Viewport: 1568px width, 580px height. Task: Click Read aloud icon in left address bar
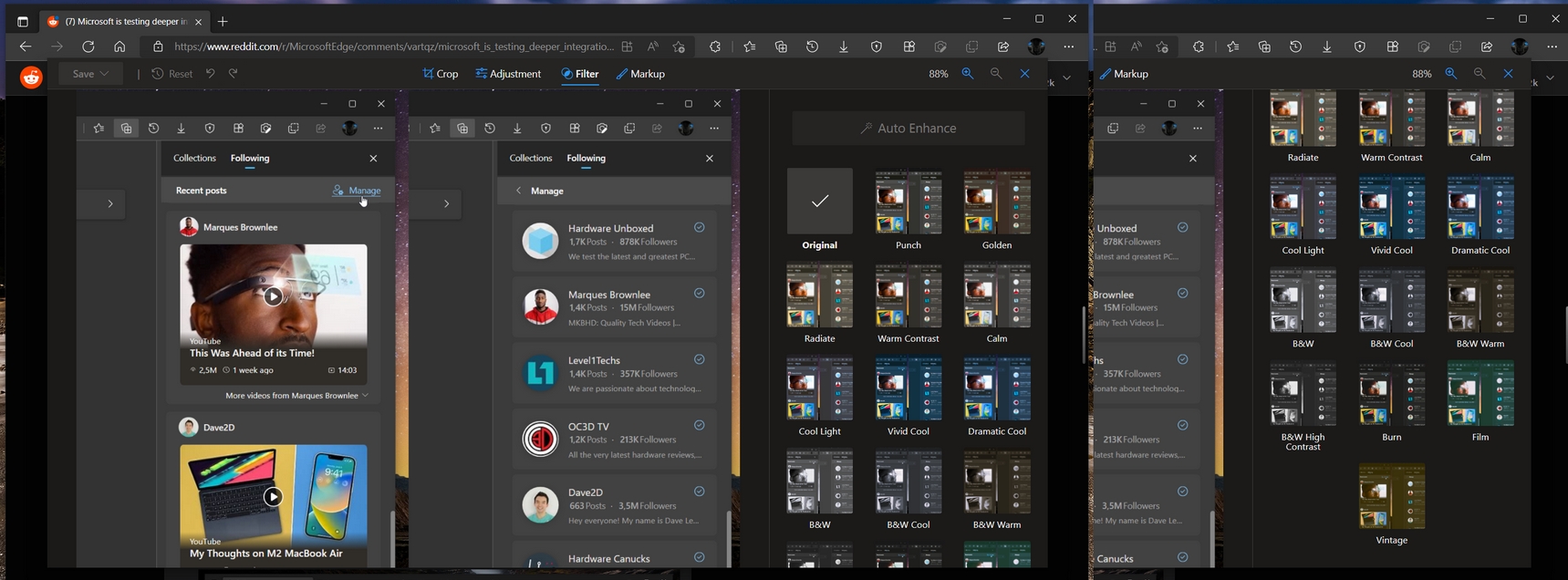[x=653, y=47]
